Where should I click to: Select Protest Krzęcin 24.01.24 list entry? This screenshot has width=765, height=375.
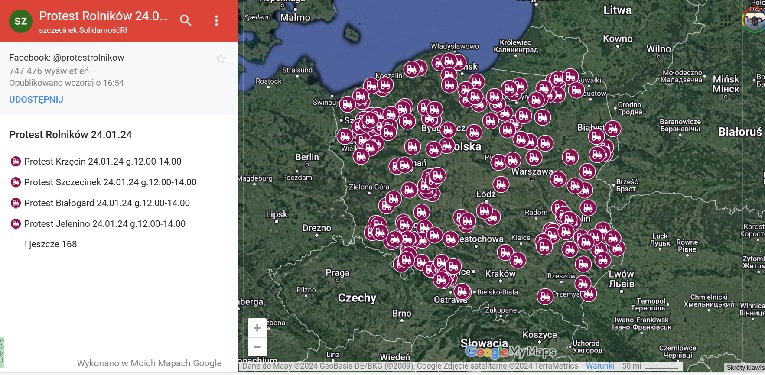point(96,161)
